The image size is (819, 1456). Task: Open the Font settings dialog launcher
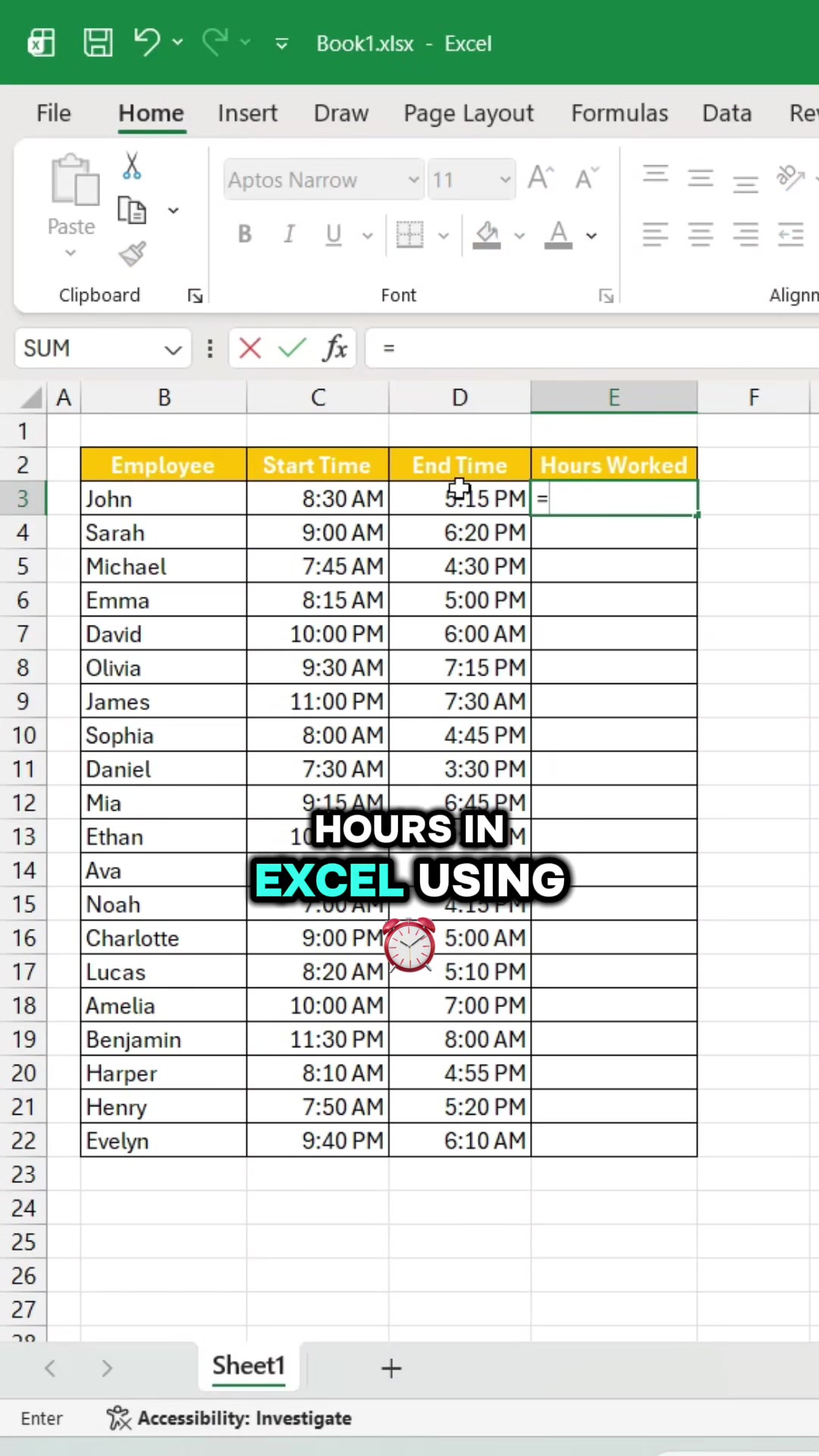[x=606, y=296]
